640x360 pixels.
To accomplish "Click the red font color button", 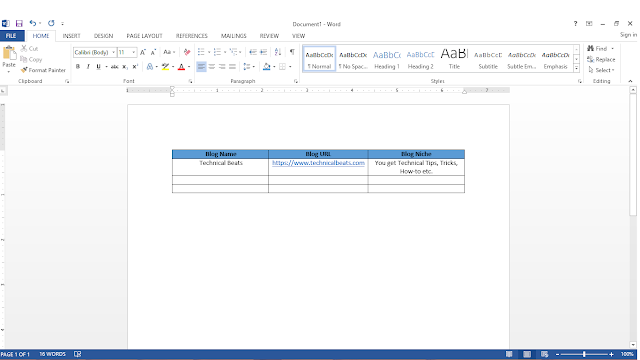I will click(182, 67).
